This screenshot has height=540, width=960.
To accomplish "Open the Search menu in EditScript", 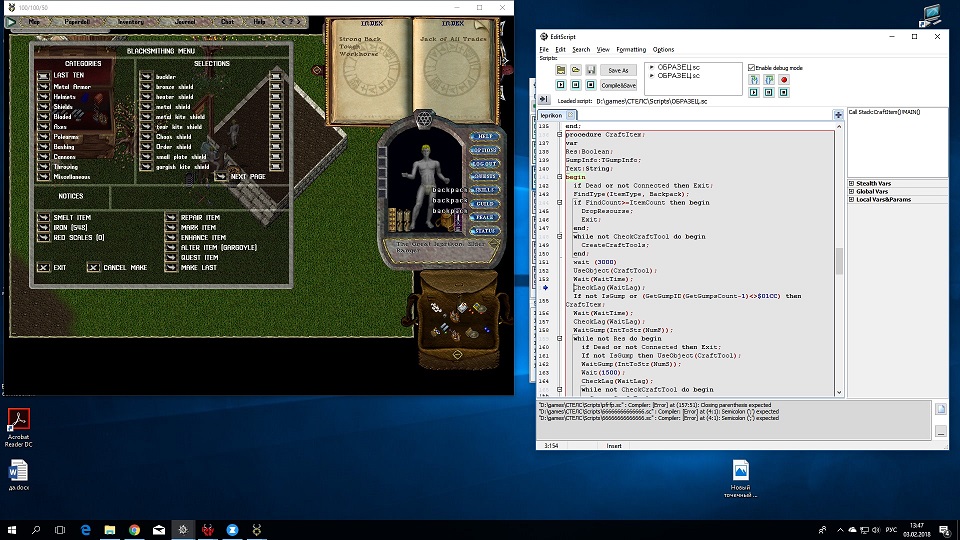I will [x=581, y=49].
